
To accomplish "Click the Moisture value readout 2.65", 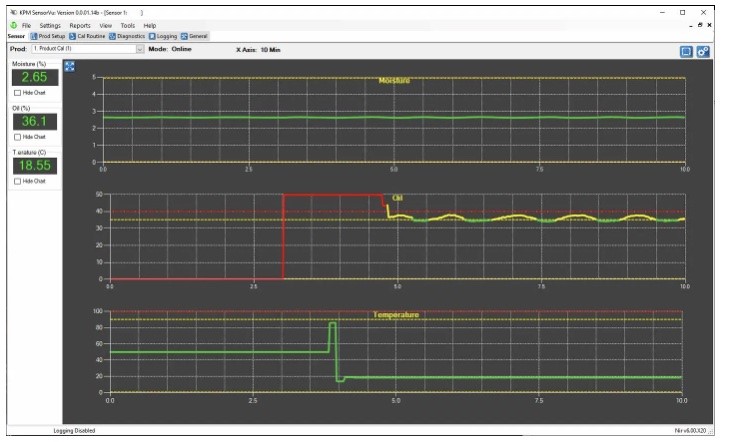I will (34, 77).
